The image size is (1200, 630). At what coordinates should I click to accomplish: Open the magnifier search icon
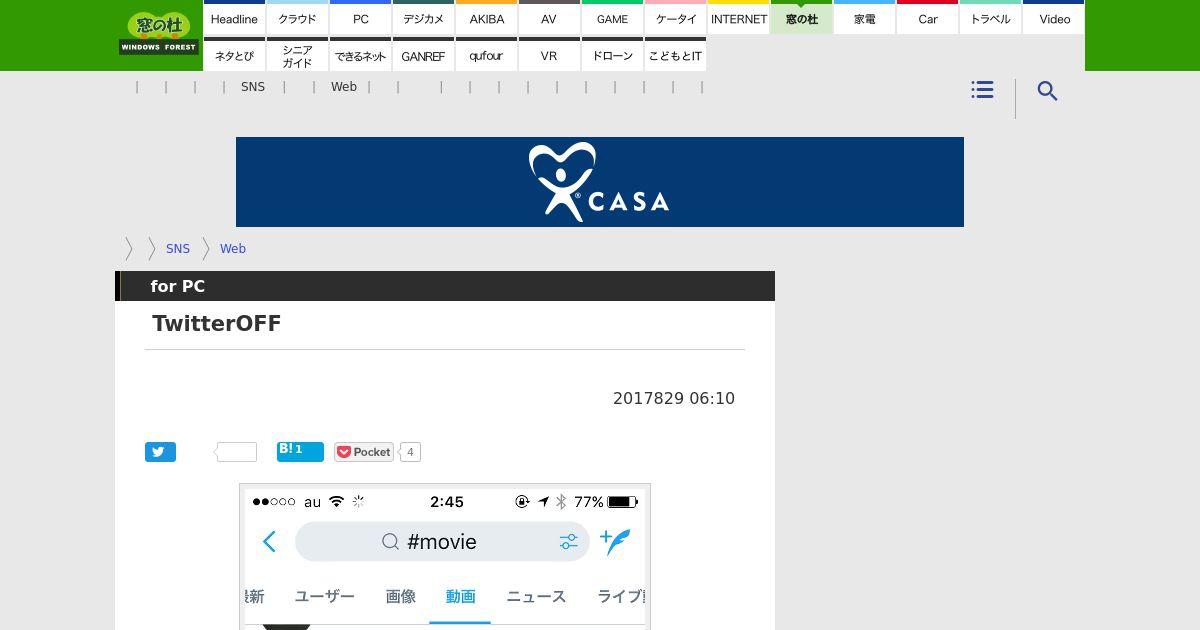pos(1047,91)
